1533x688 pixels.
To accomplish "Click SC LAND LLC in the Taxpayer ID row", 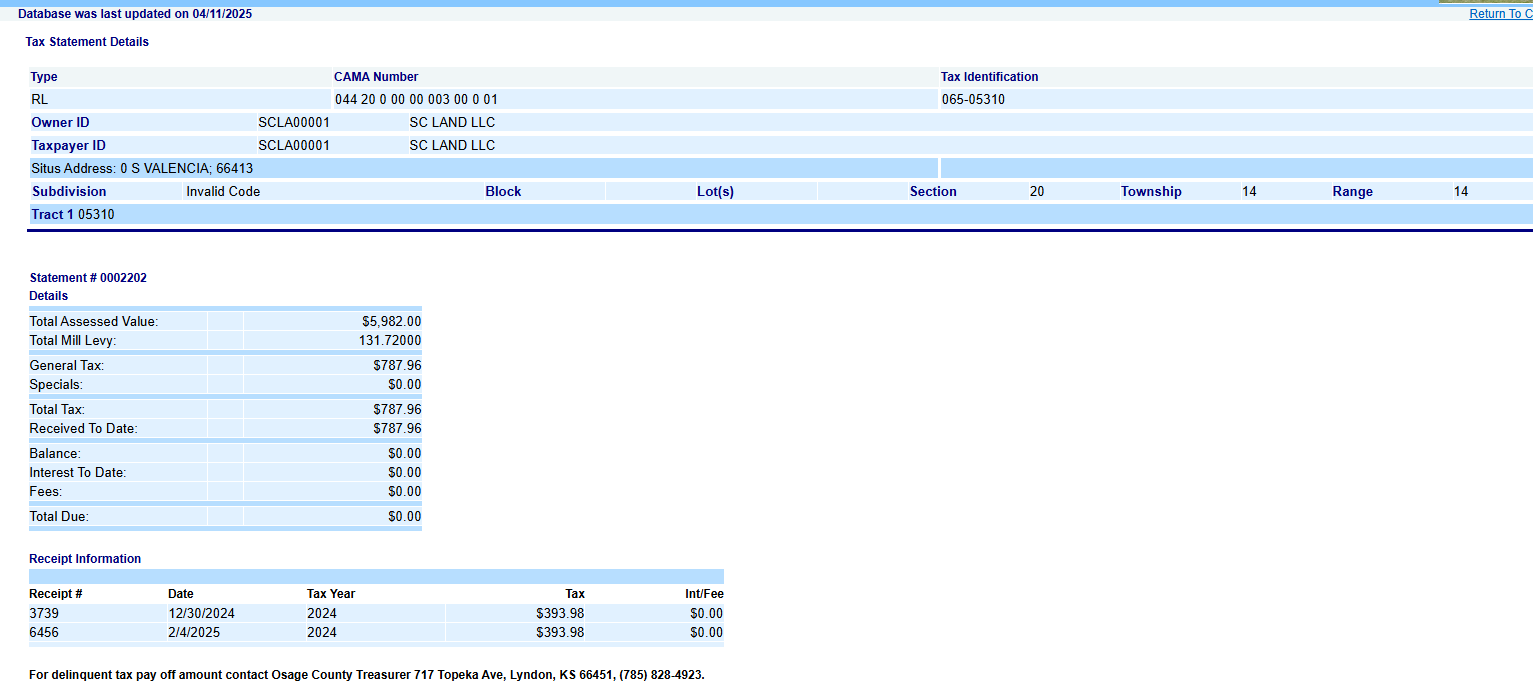I will 452,146.
